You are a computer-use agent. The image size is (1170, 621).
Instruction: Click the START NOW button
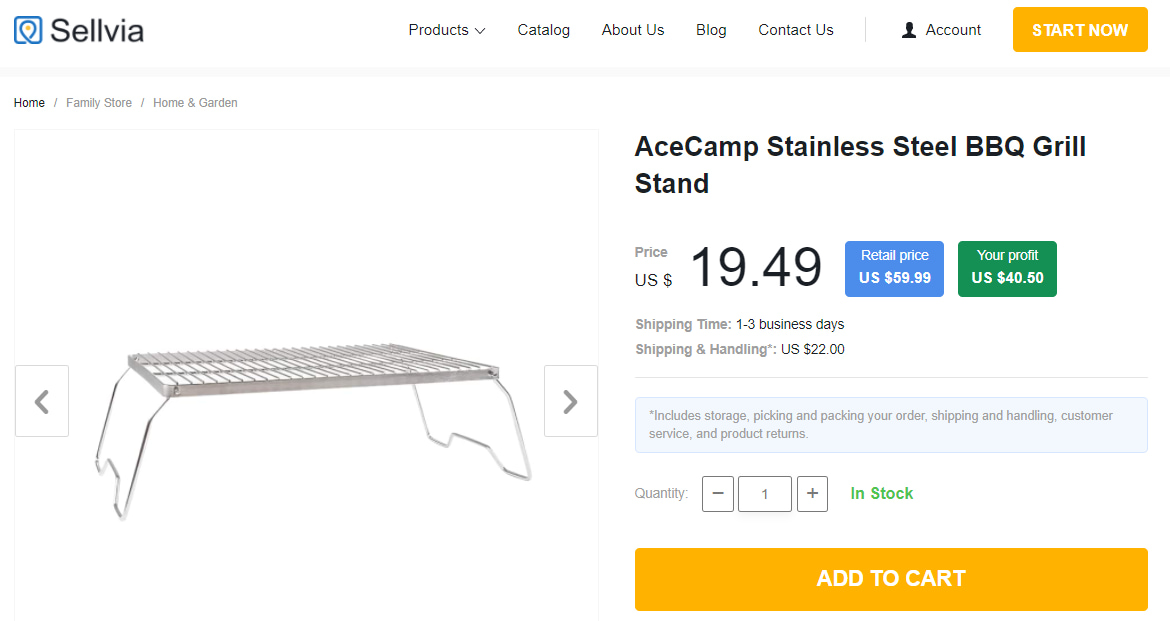[1080, 30]
